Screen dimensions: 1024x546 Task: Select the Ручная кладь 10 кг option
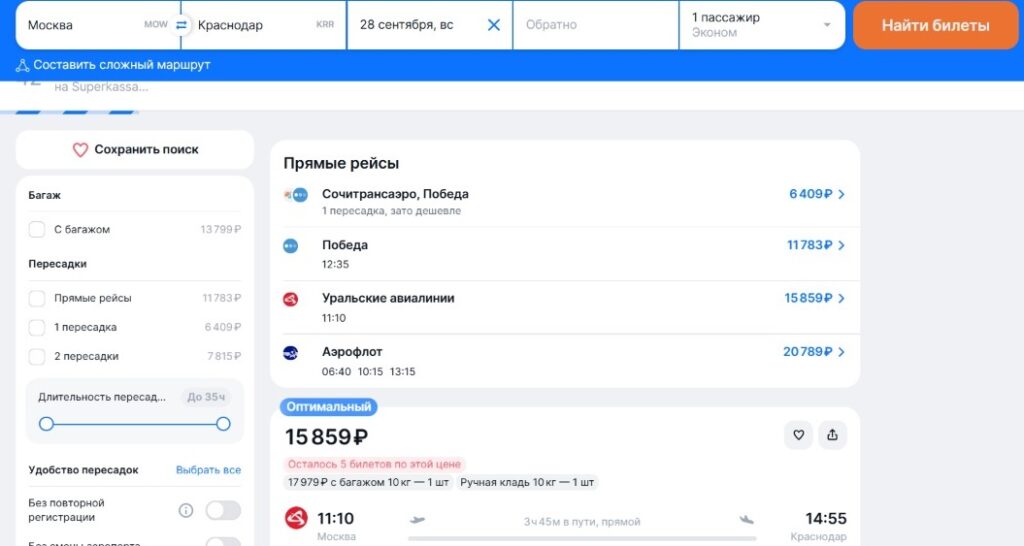[527, 483]
